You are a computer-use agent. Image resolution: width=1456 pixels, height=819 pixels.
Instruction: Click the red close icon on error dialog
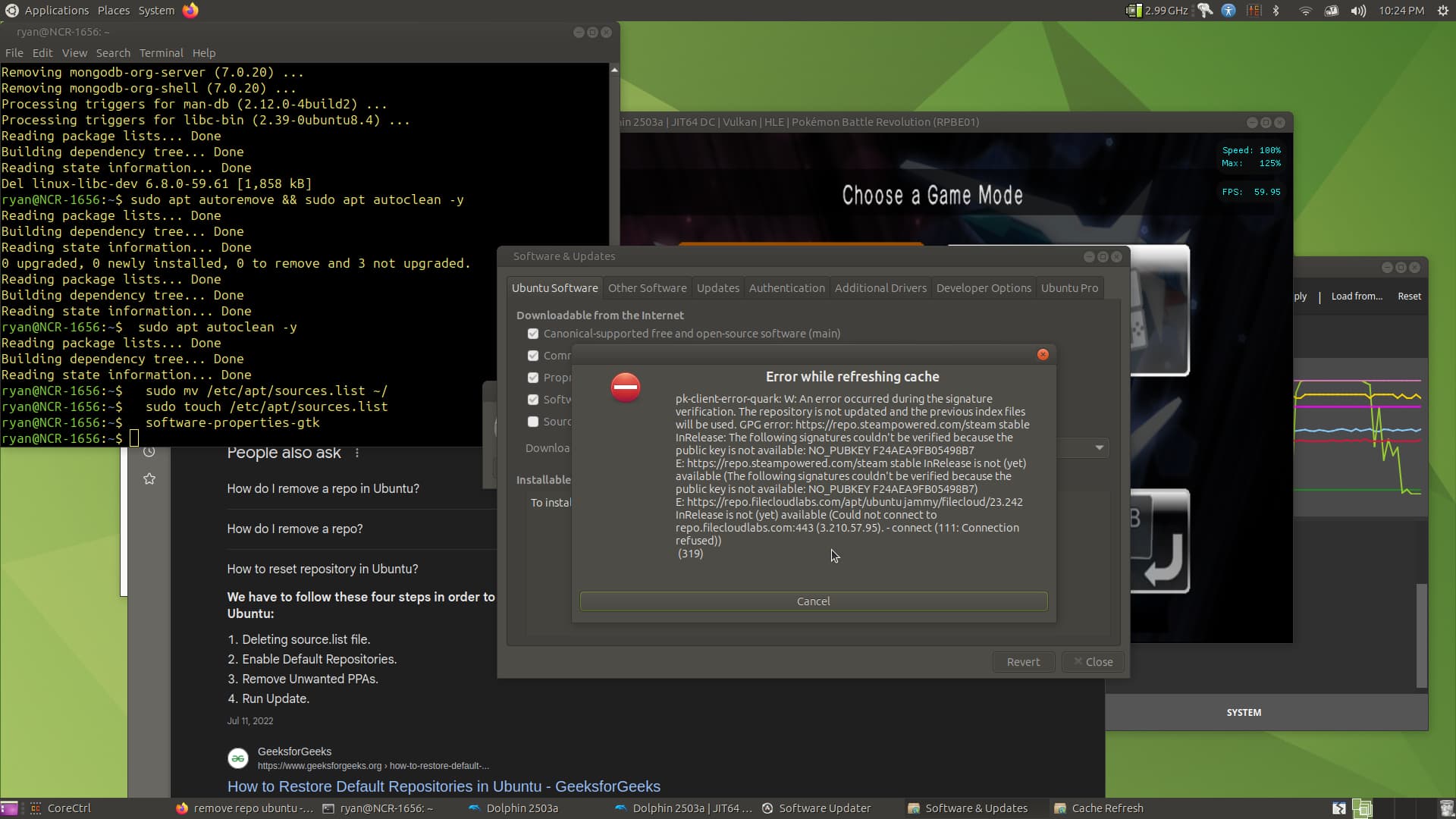pyautogui.click(x=1043, y=354)
